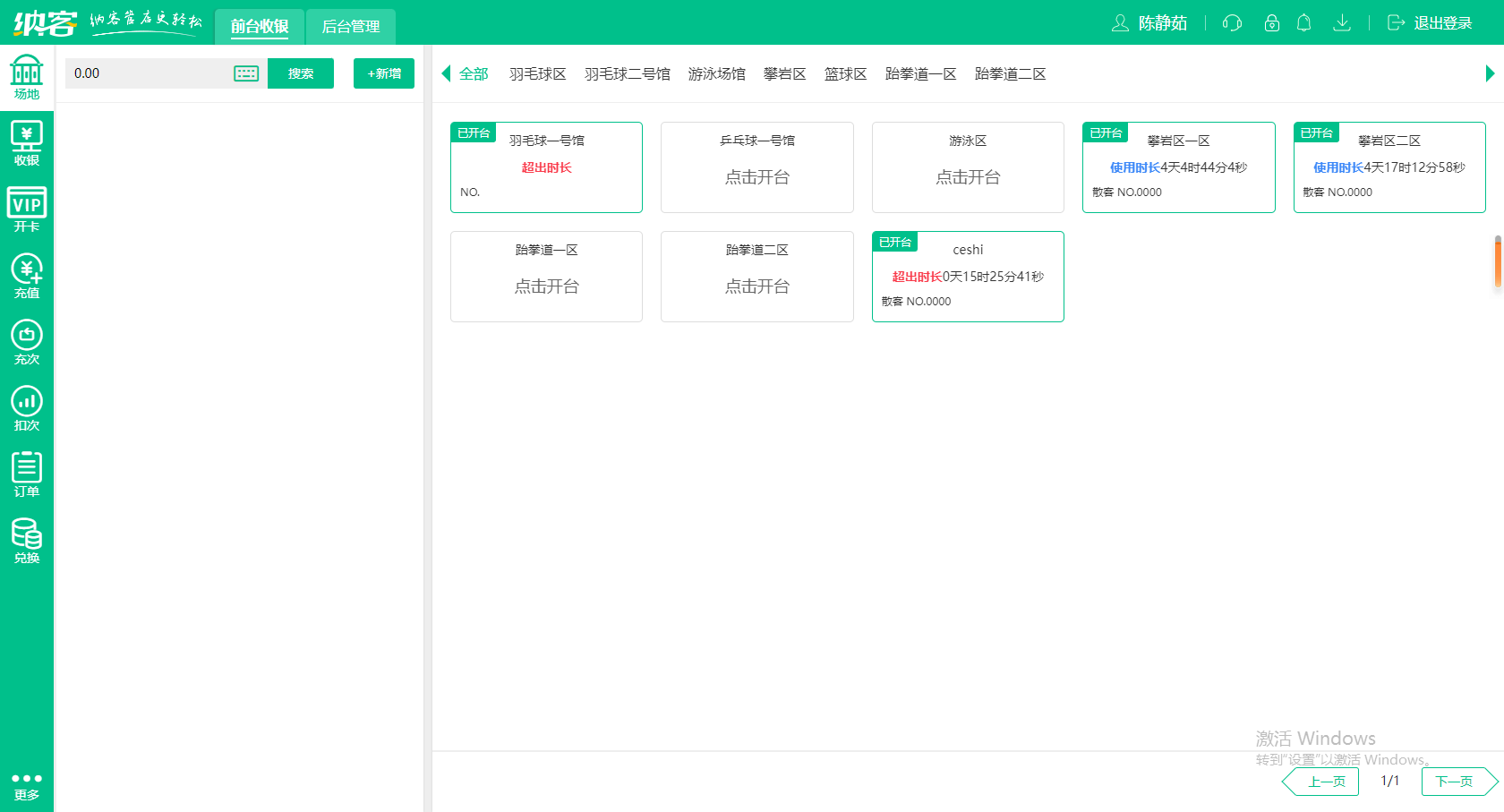Open the 订单 orders panel
The image size is (1504, 812).
click(27, 472)
